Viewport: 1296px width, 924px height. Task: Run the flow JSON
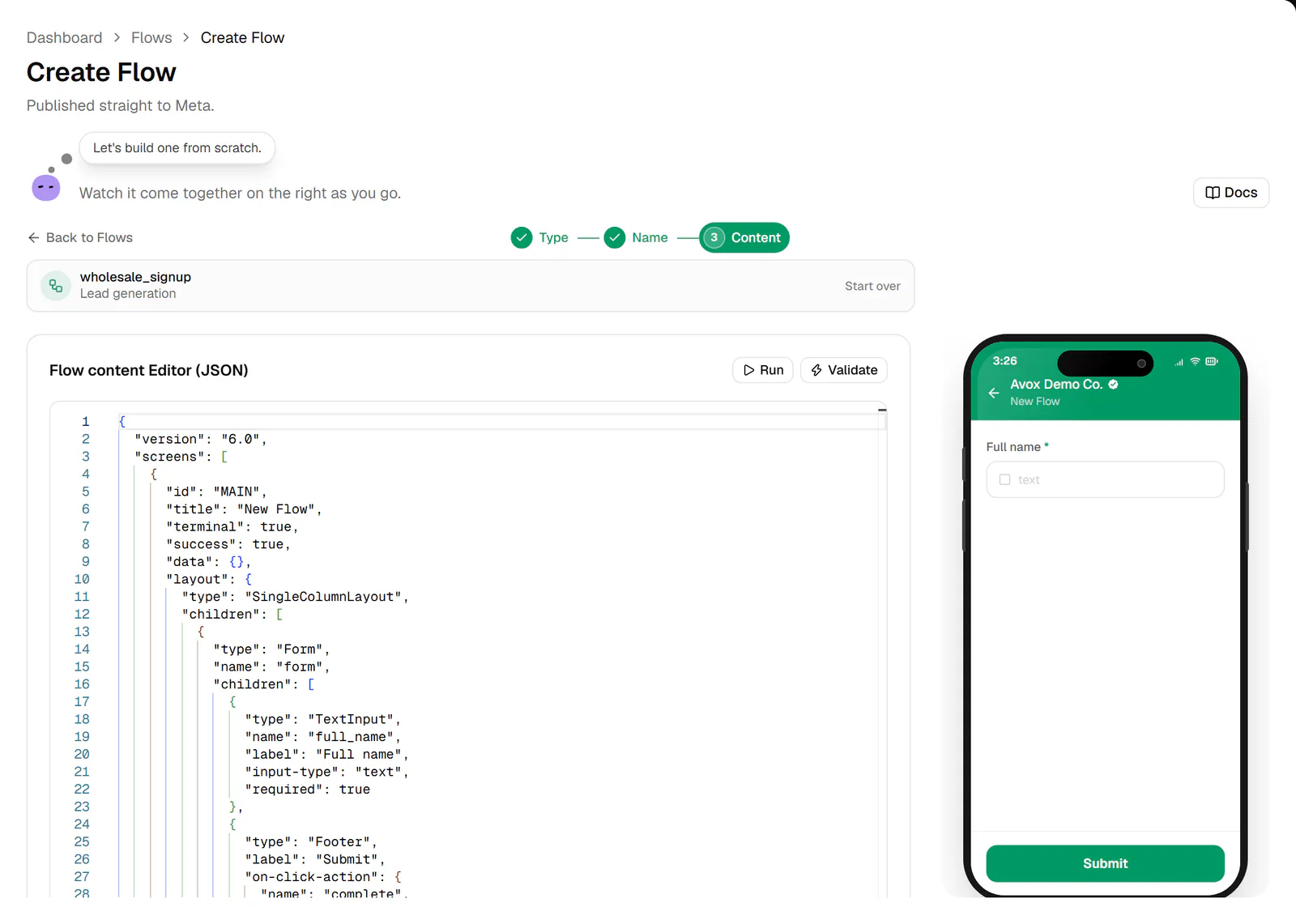763,370
